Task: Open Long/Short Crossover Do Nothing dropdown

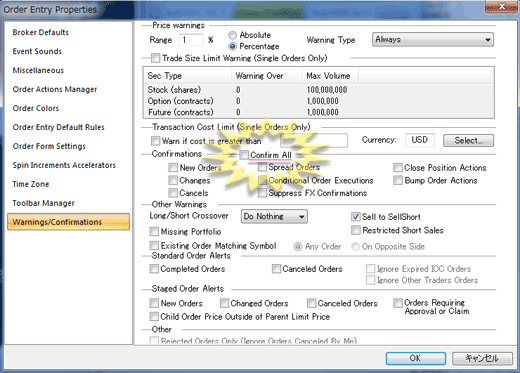Action: pyautogui.click(x=274, y=216)
